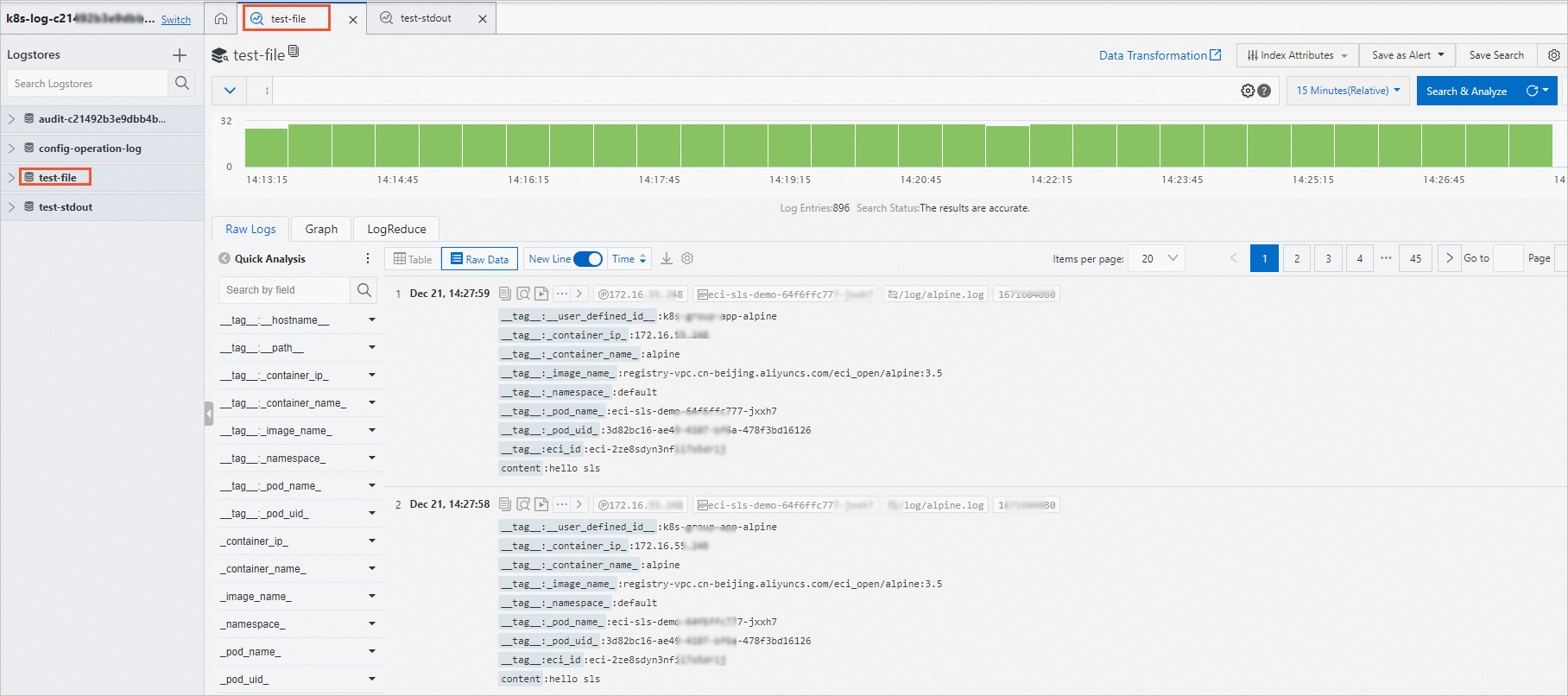The width and height of the screenshot is (1568, 696).
Task: Go to results page 45
Action: click(1416, 258)
